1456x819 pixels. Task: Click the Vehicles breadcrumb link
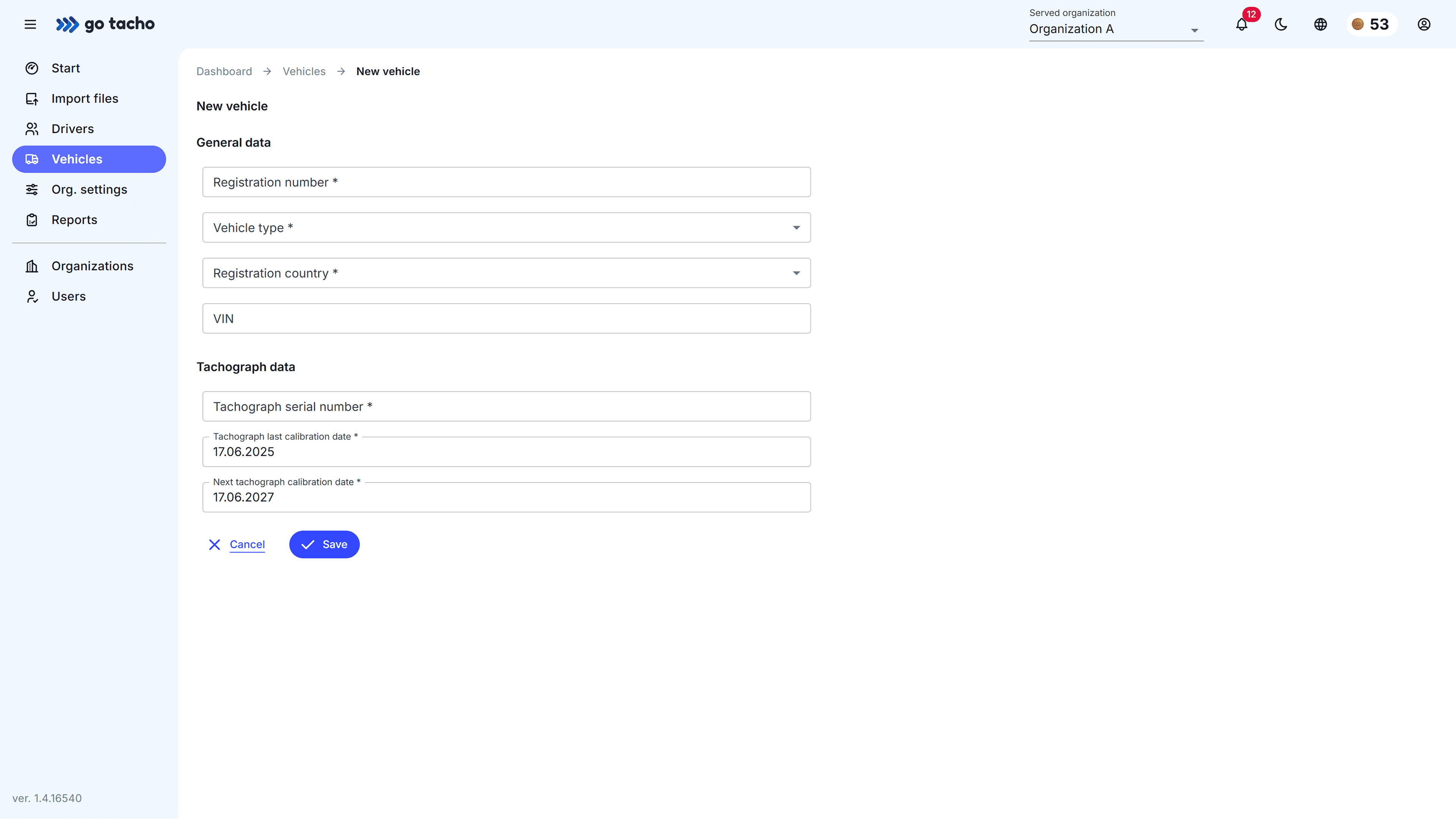click(x=304, y=71)
